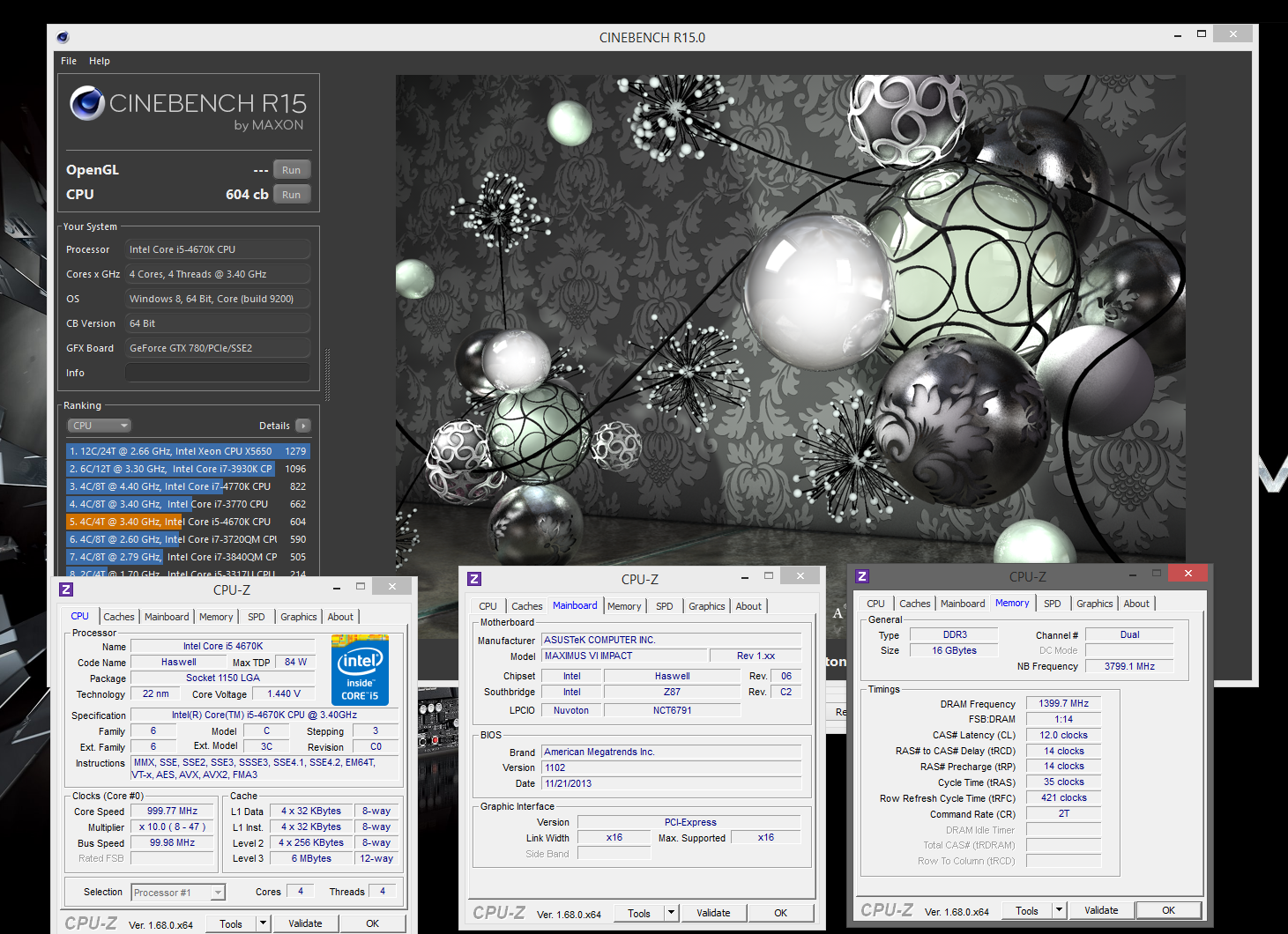This screenshot has height=934, width=1288.
Task: Click the Info input field in Your System
Action: coord(218,373)
